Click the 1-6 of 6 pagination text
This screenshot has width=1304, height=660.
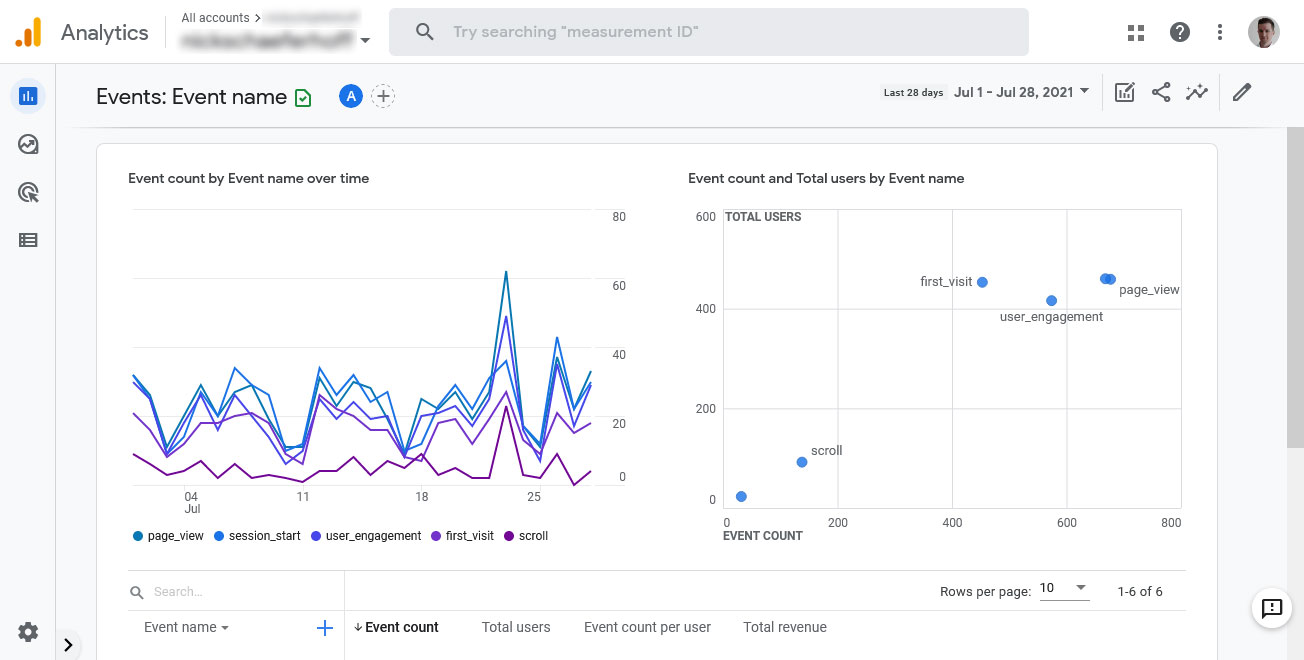1140,592
